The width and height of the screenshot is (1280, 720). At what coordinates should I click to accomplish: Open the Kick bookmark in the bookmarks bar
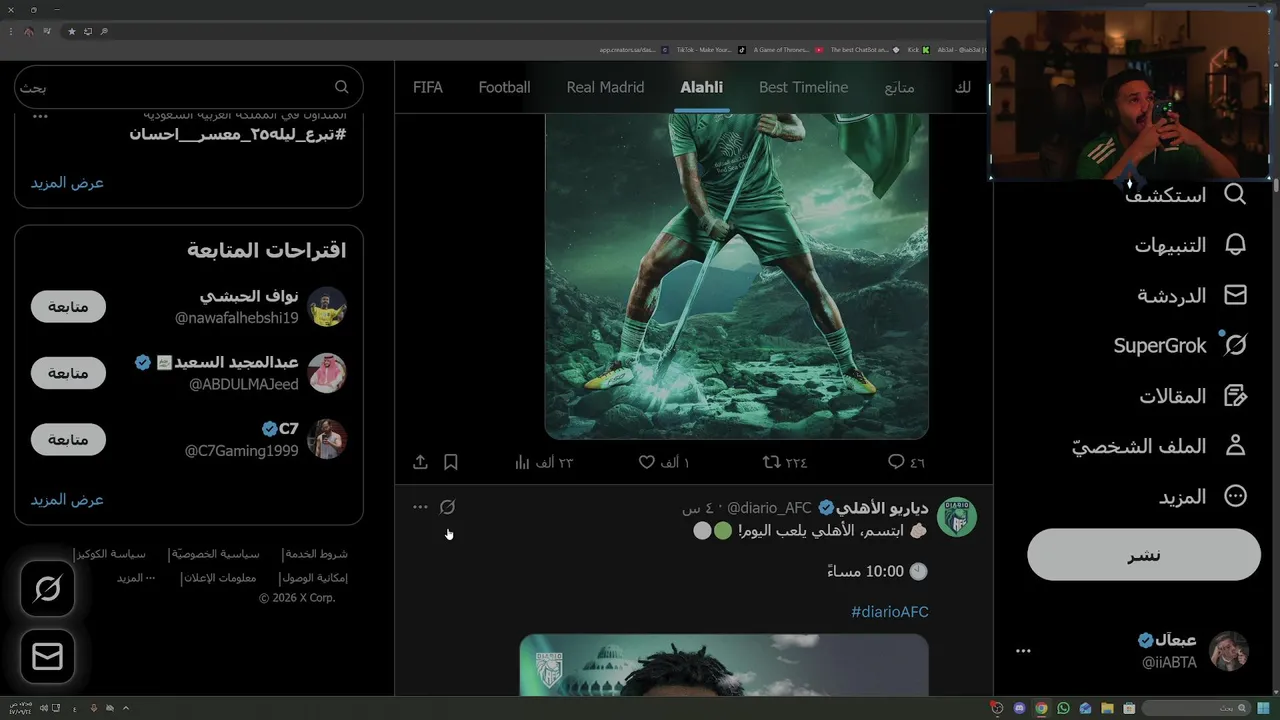tap(918, 49)
